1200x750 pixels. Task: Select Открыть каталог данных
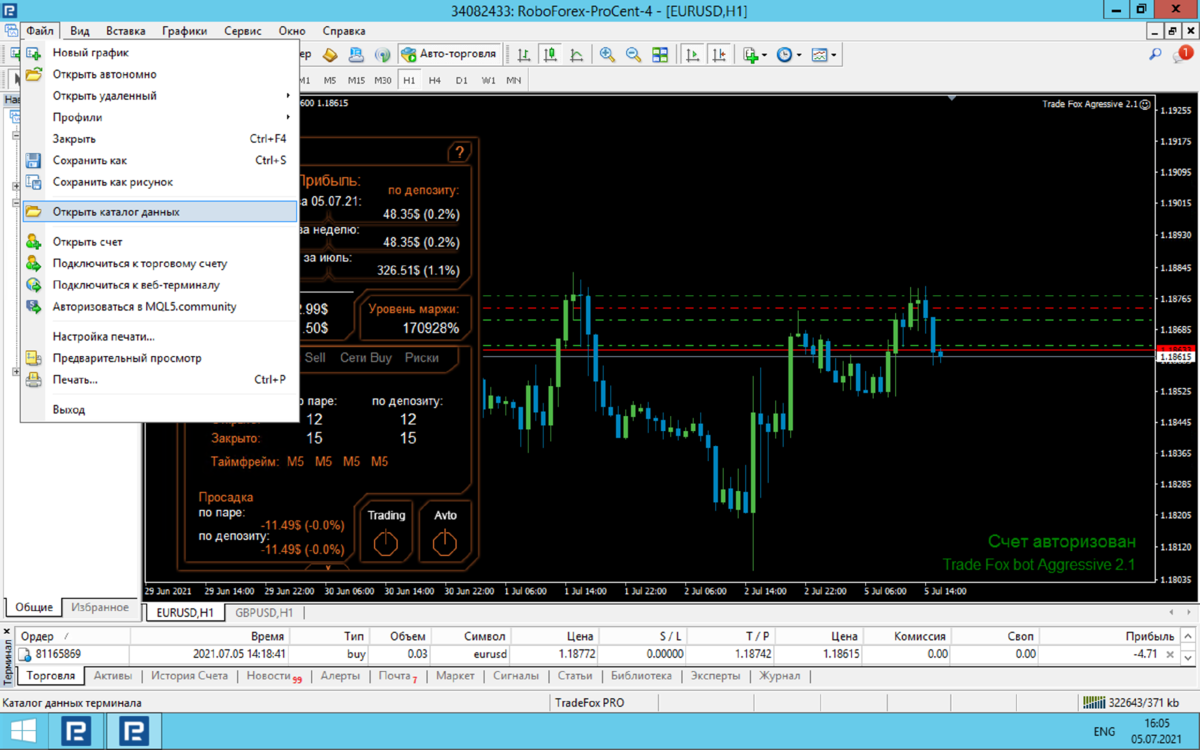point(160,212)
